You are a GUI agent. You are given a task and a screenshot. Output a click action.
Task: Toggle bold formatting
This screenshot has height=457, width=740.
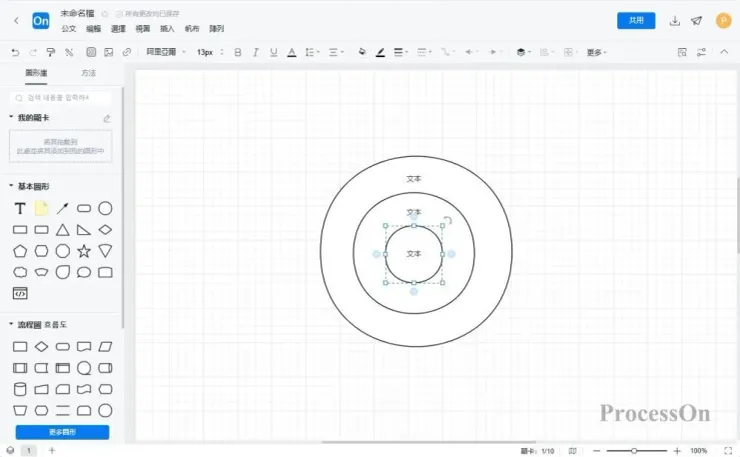coord(238,52)
